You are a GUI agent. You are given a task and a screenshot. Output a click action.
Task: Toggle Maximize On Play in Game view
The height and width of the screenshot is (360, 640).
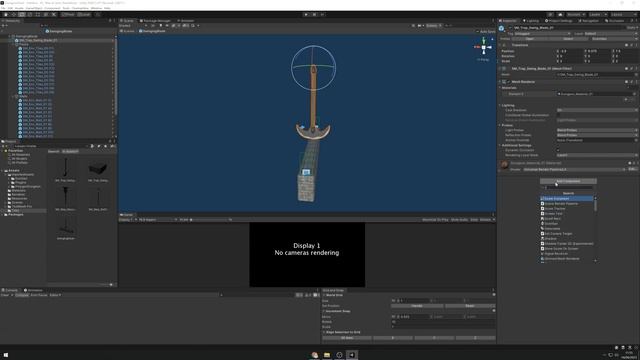(x=435, y=220)
